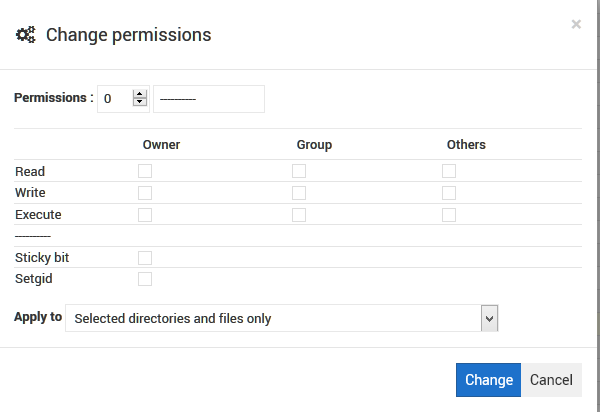Open the Apply to dropdown
Image resolution: width=600 pixels, height=412 pixels.
pos(282,318)
